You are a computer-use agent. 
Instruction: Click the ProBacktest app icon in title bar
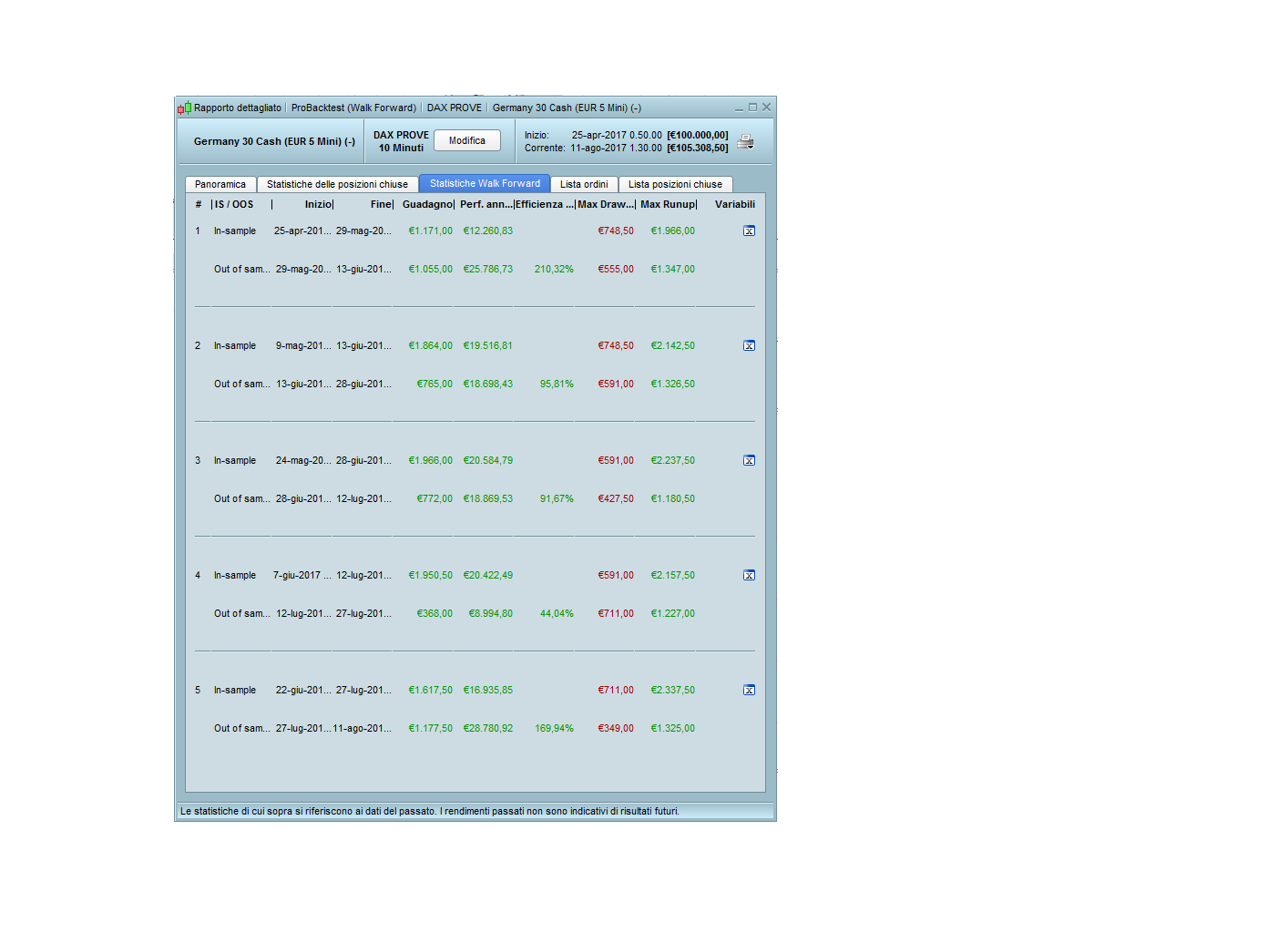(184, 108)
